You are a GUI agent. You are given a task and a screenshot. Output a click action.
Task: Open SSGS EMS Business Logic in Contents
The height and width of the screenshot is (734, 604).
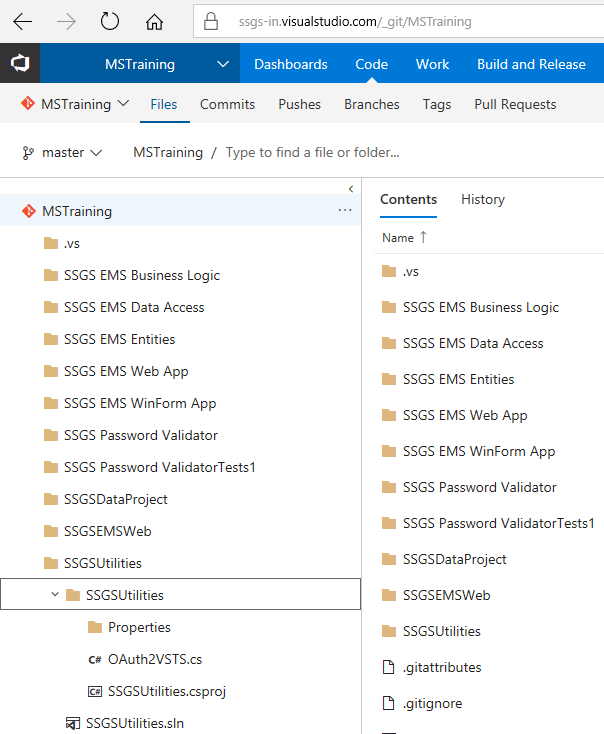481,307
